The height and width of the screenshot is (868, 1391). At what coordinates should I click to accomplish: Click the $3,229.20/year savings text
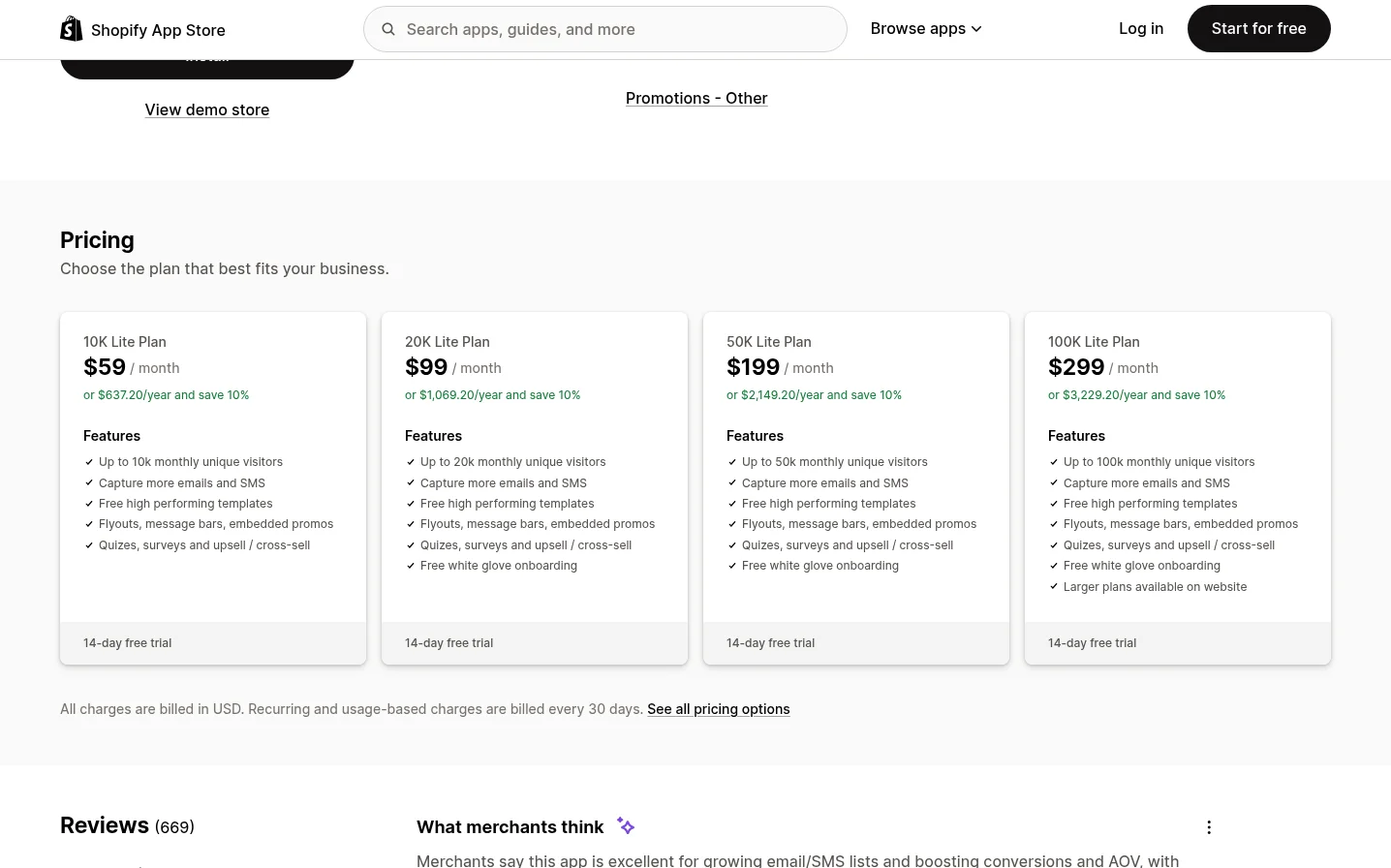click(x=1137, y=395)
